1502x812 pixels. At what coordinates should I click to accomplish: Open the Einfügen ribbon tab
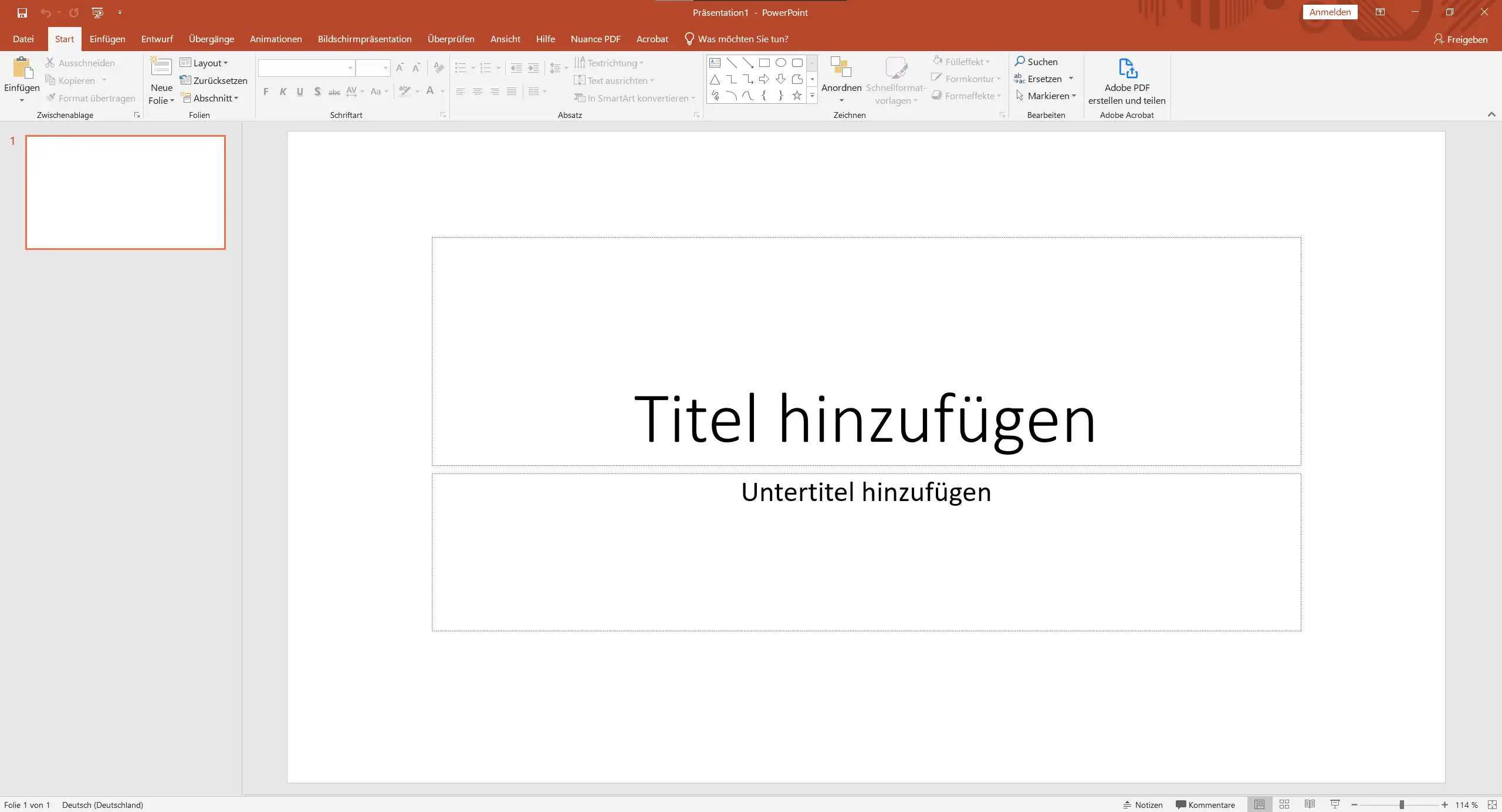(x=107, y=39)
